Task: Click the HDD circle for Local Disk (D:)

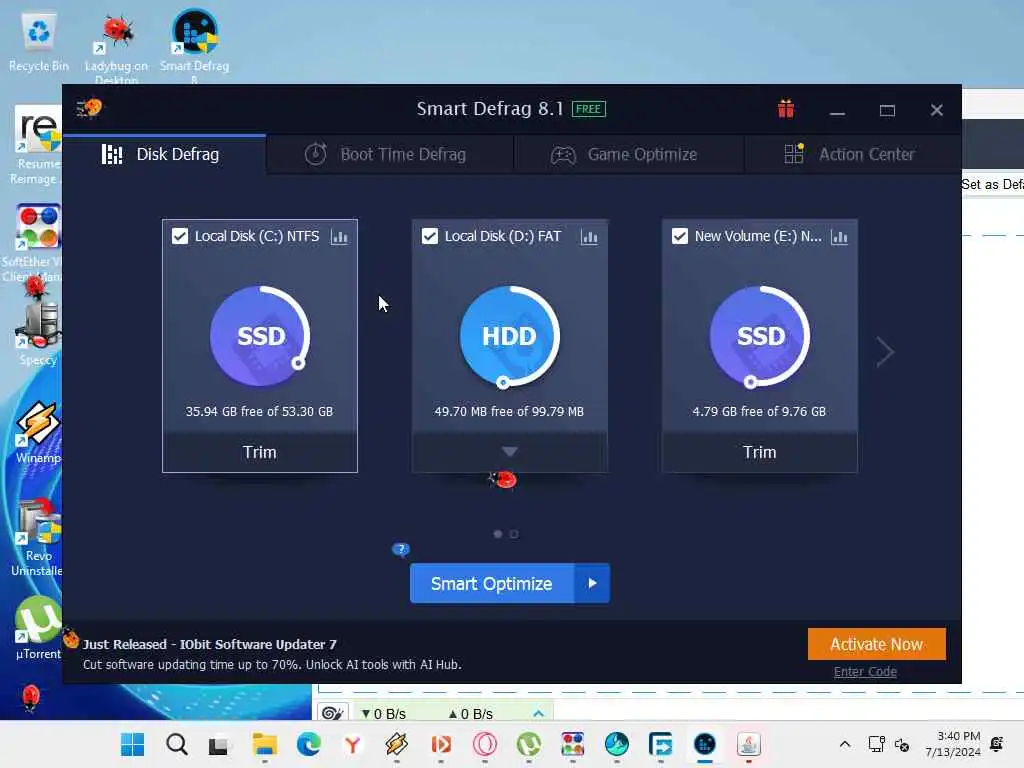Action: coord(509,336)
